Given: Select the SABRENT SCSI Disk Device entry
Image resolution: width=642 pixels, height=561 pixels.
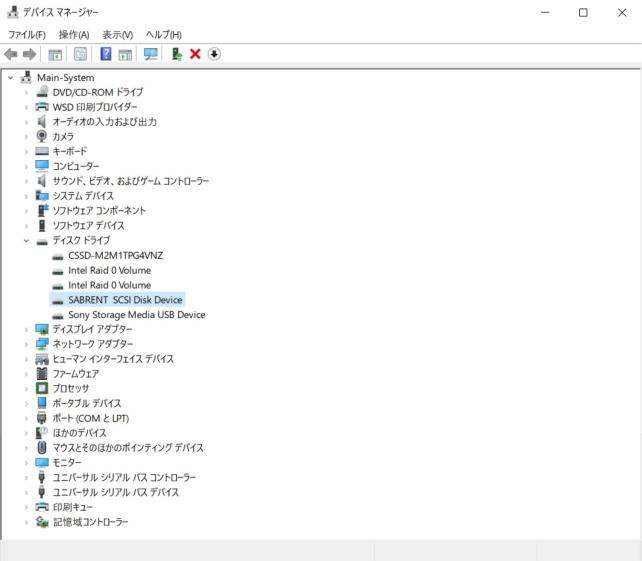Looking at the screenshot, I should pos(125,300).
